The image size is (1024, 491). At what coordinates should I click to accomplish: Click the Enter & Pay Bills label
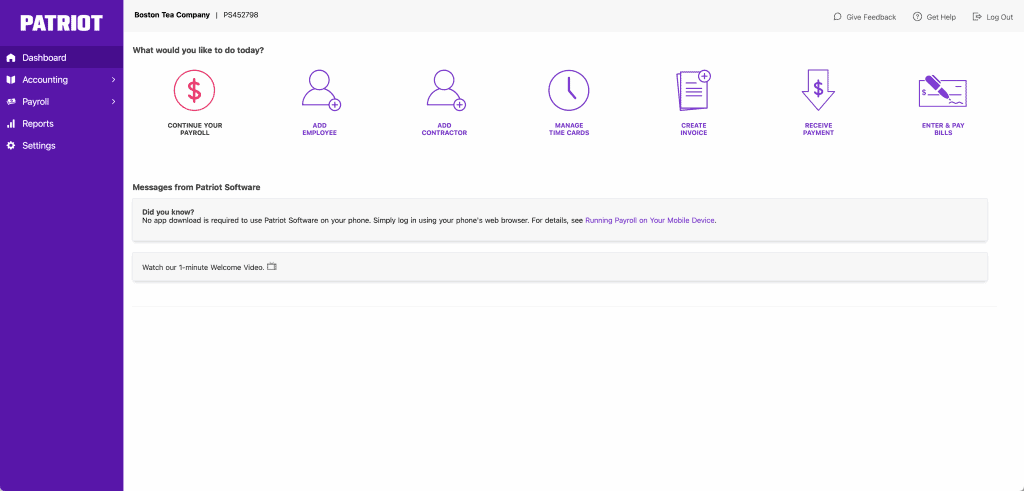[943, 129]
